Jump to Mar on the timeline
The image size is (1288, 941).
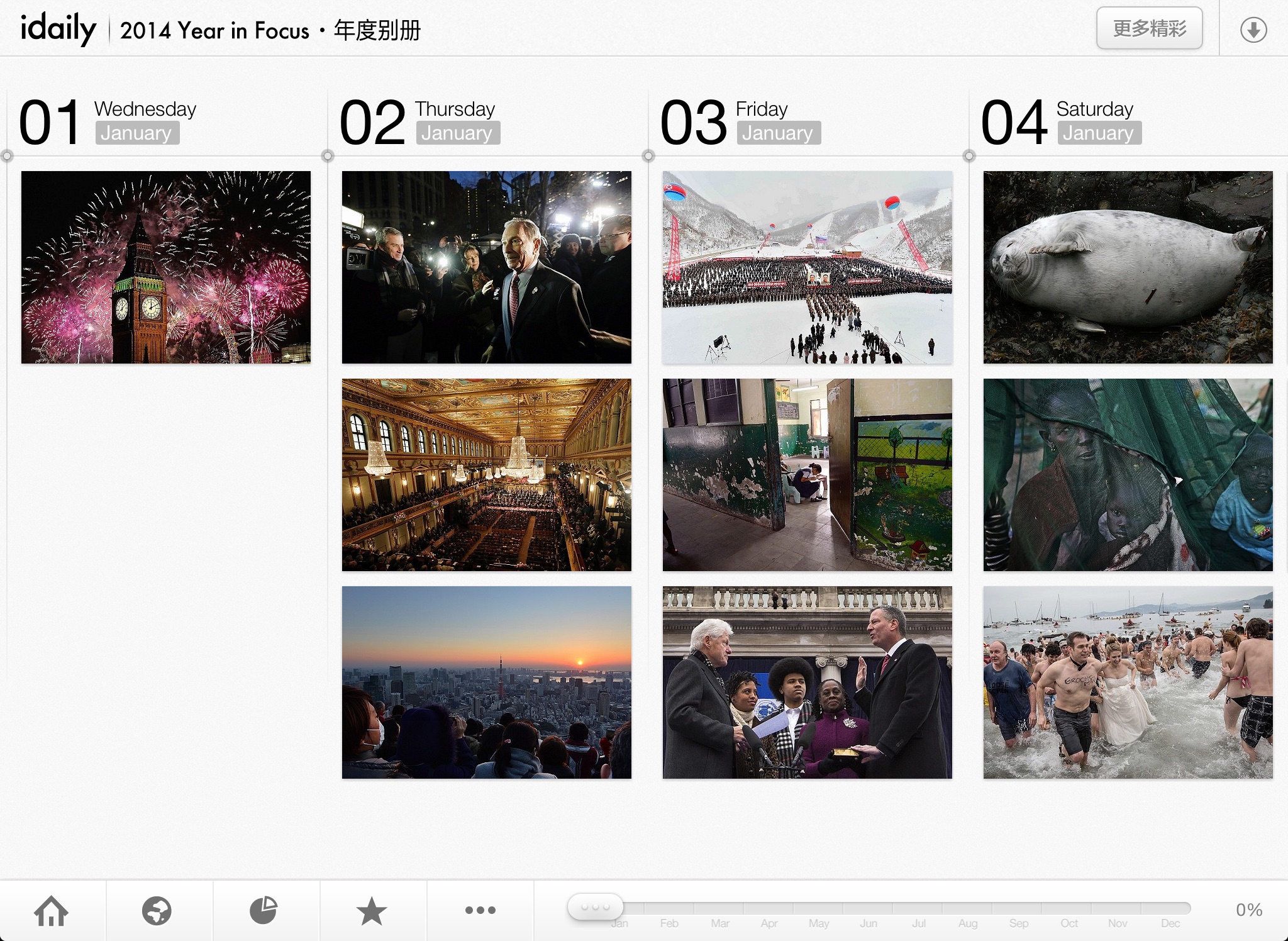tap(719, 923)
